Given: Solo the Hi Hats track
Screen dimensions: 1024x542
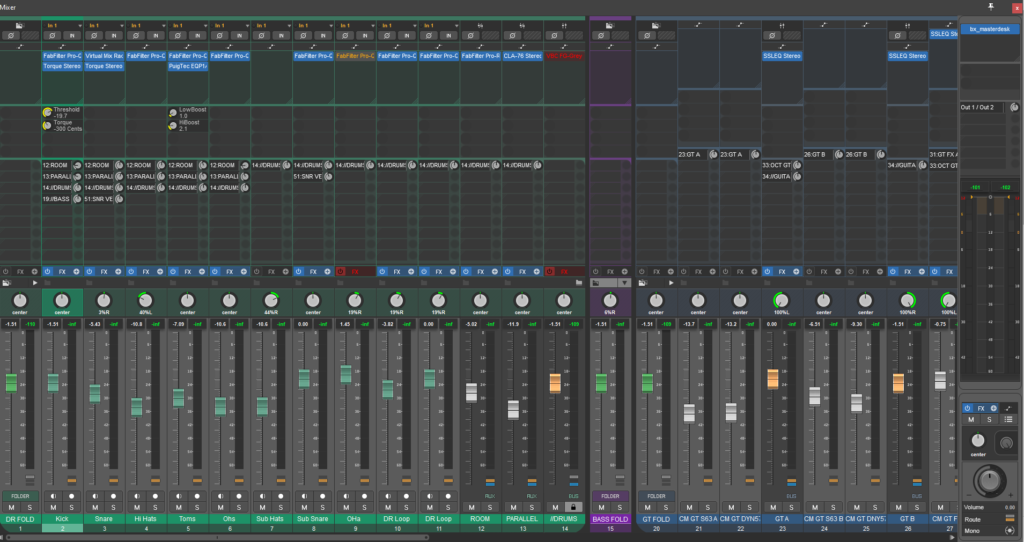Looking at the screenshot, I should (155, 507).
